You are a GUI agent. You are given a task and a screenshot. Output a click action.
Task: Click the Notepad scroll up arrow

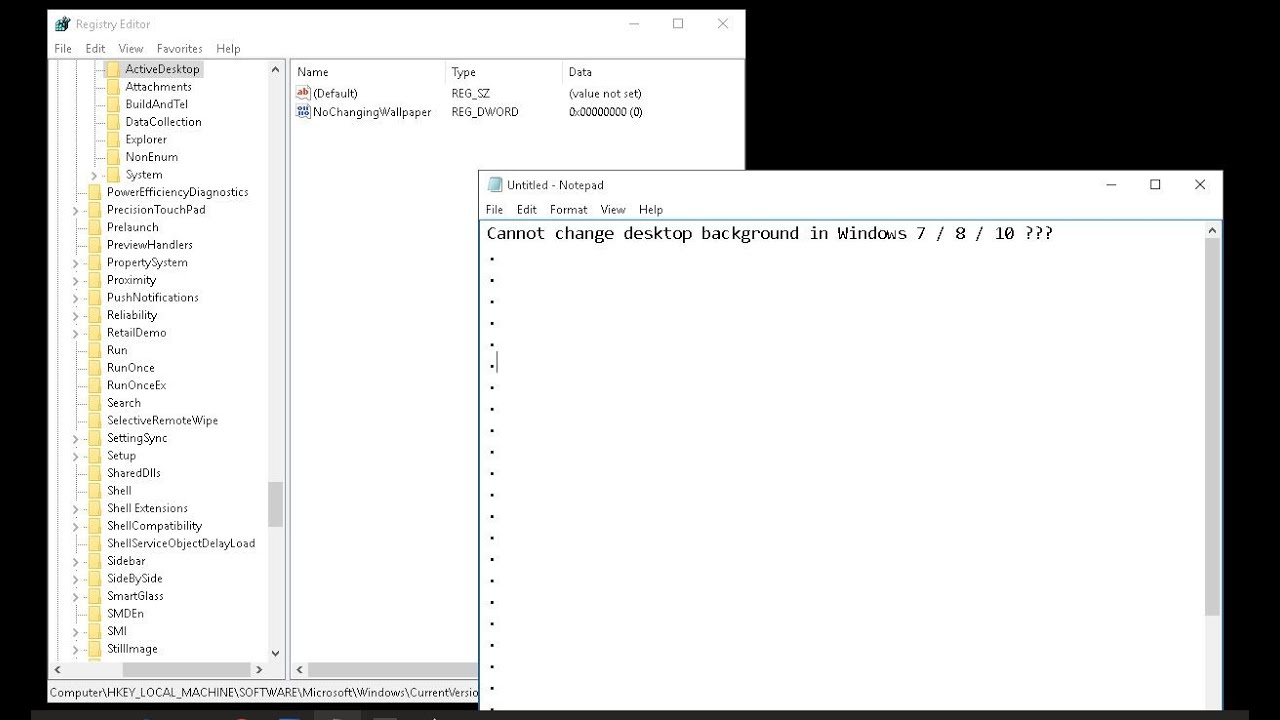[x=1212, y=231]
